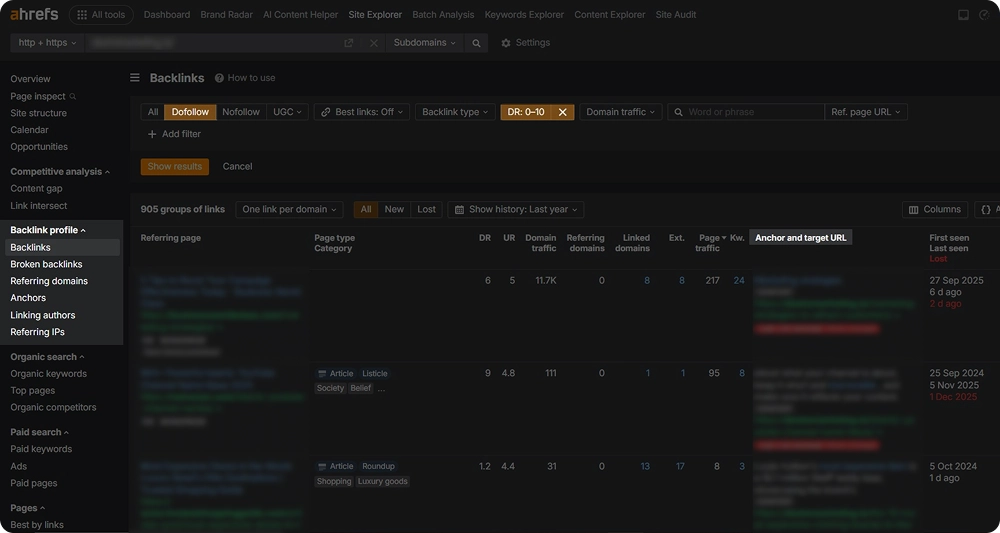Toggle the sidebar hamburger menu
1000x533 pixels.
point(135,78)
